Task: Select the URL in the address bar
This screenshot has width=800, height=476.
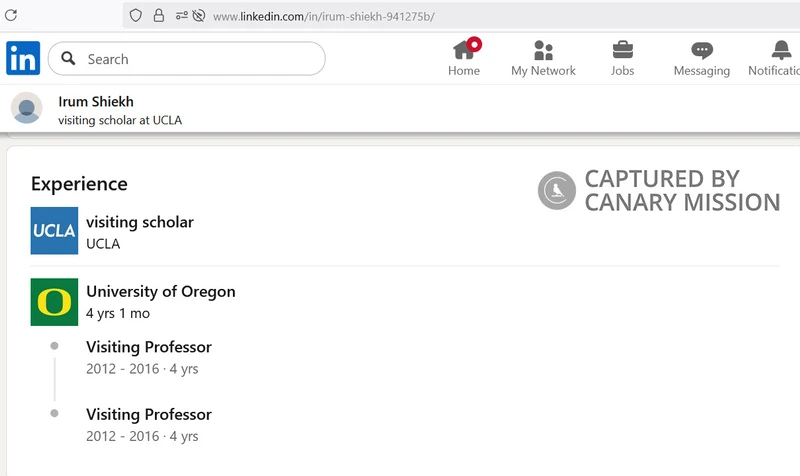Action: 323,16
